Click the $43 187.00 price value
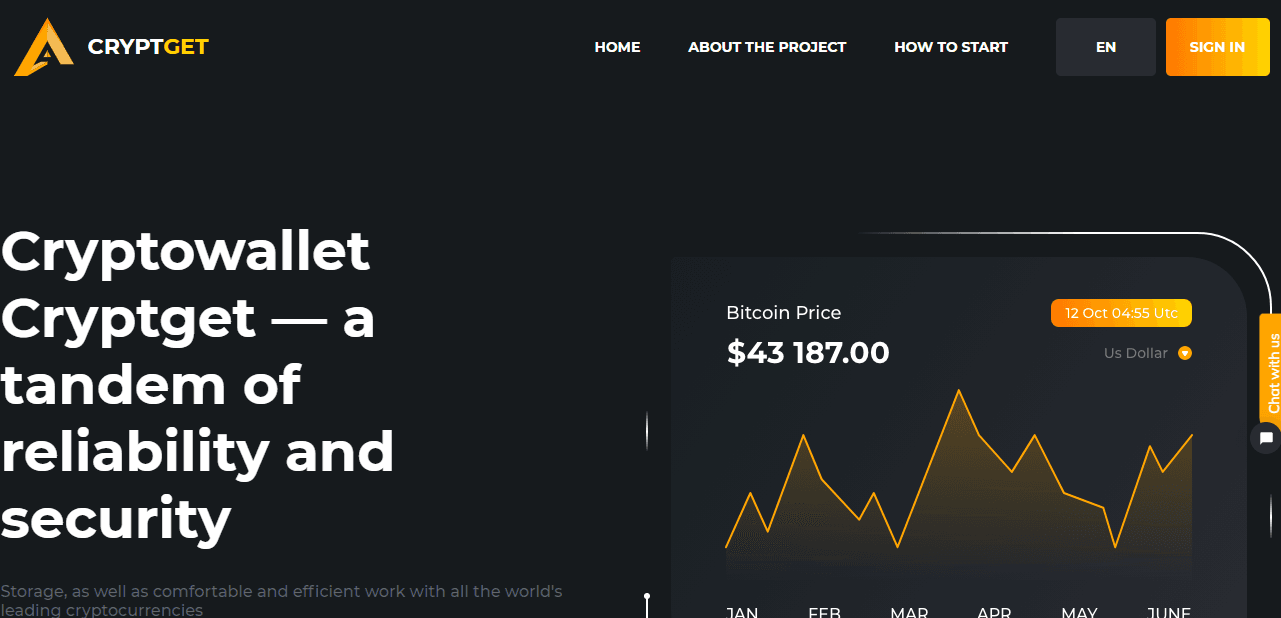The image size is (1281, 618). coord(808,352)
